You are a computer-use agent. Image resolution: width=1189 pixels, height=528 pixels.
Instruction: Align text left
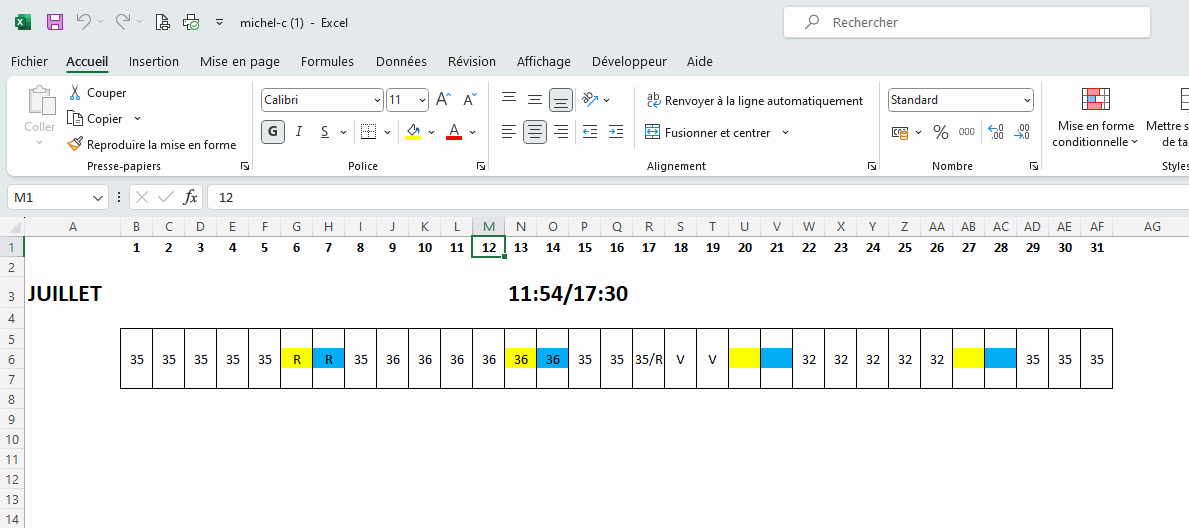[509, 132]
